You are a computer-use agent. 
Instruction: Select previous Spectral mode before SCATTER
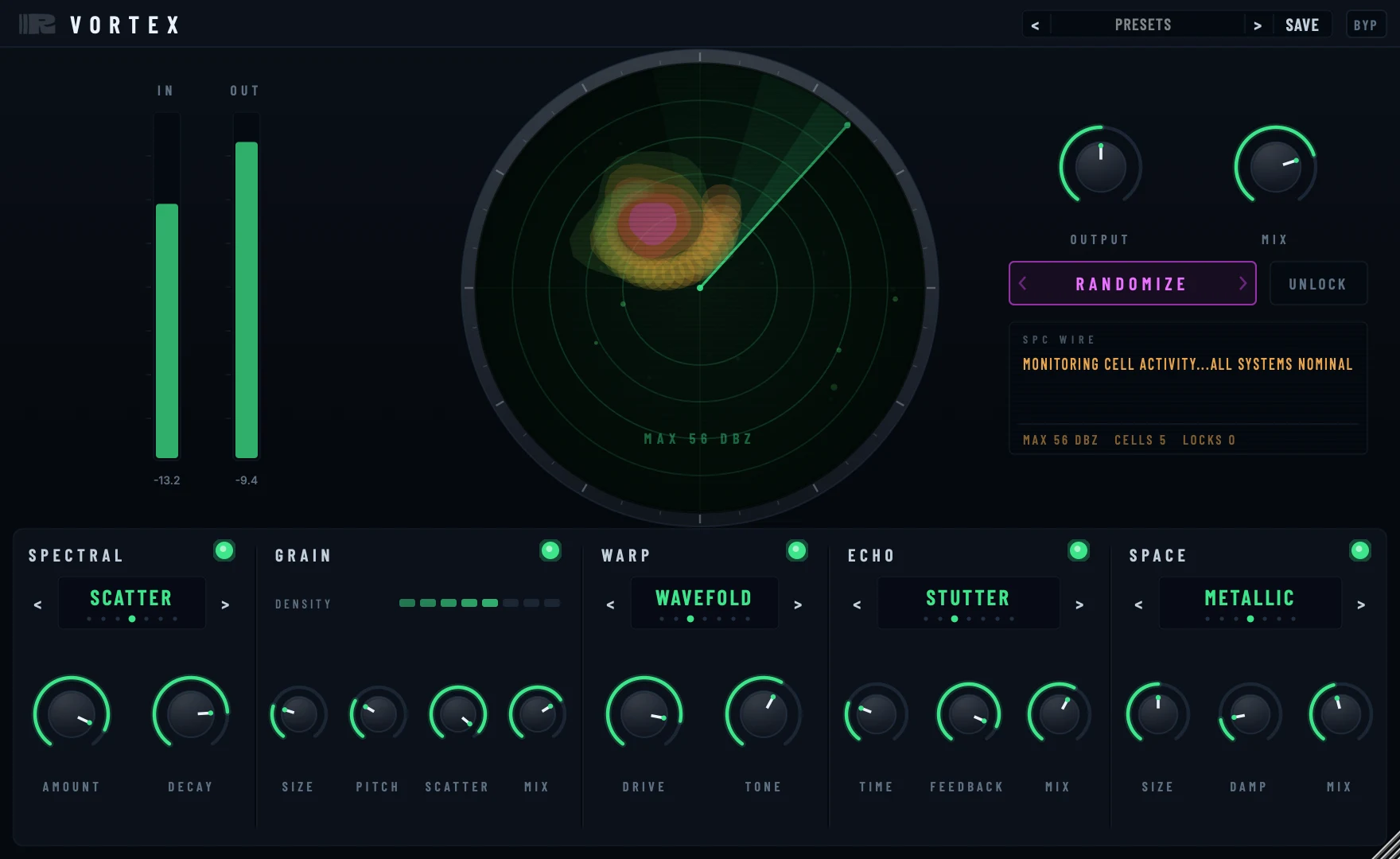tap(37, 605)
